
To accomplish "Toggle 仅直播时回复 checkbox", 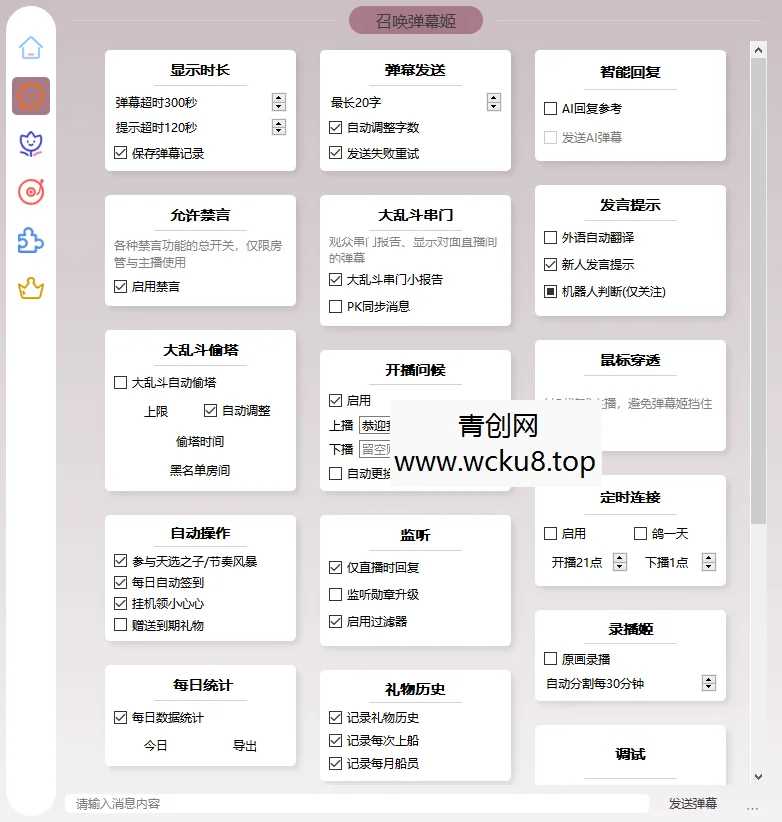I will [335, 567].
